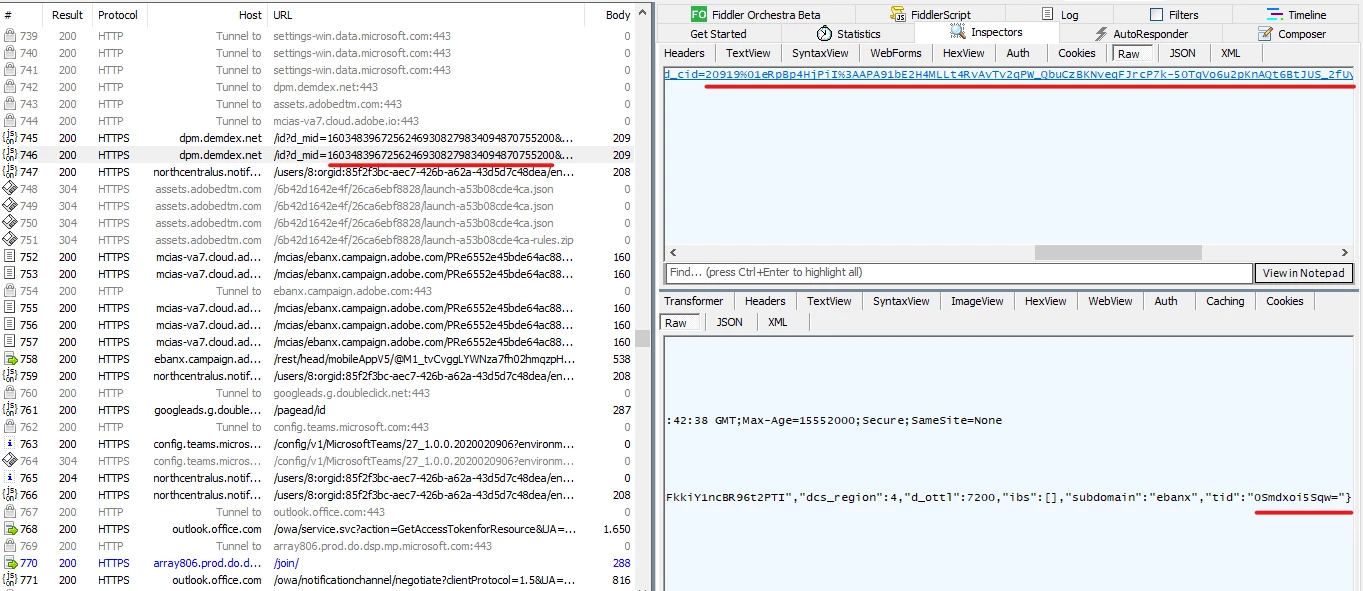This screenshot has height=591, width=1363.
Task: Click the Log document icon
Action: [x=1048, y=15]
